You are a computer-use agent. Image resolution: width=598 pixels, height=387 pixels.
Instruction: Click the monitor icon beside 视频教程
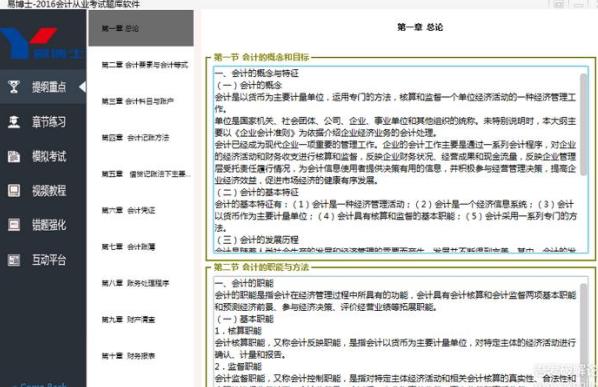(x=14, y=190)
